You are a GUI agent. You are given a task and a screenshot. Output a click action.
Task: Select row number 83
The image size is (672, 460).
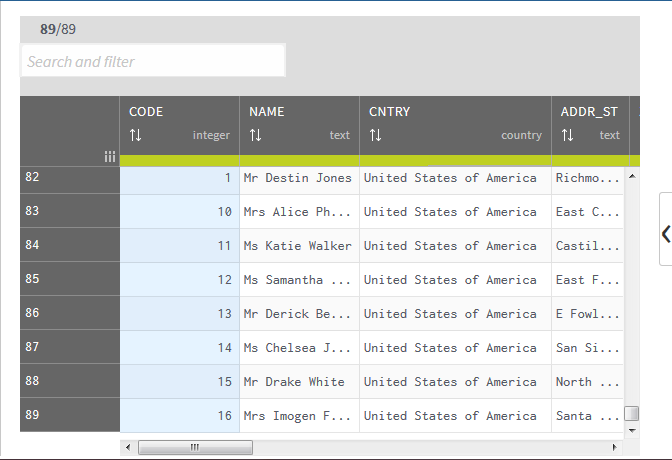coord(70,210)
